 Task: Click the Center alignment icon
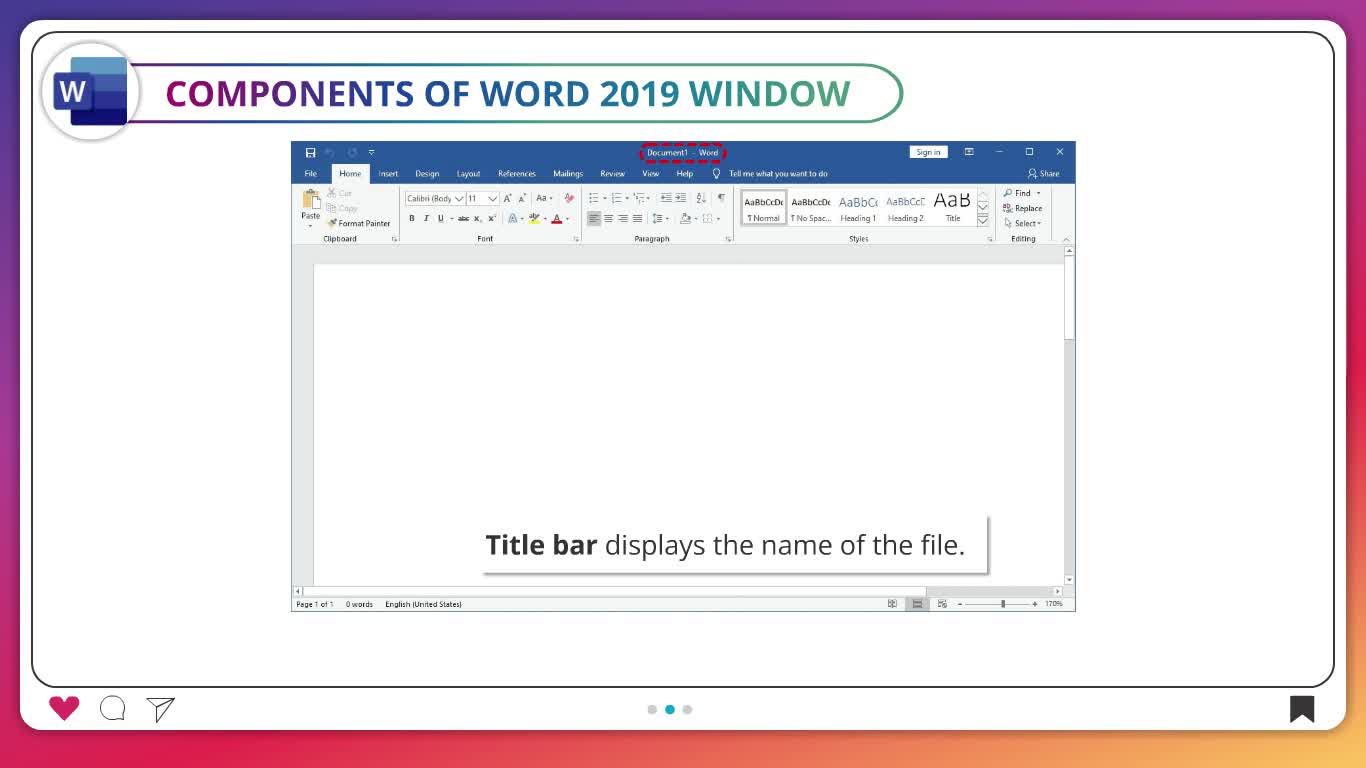pos(608,218)
